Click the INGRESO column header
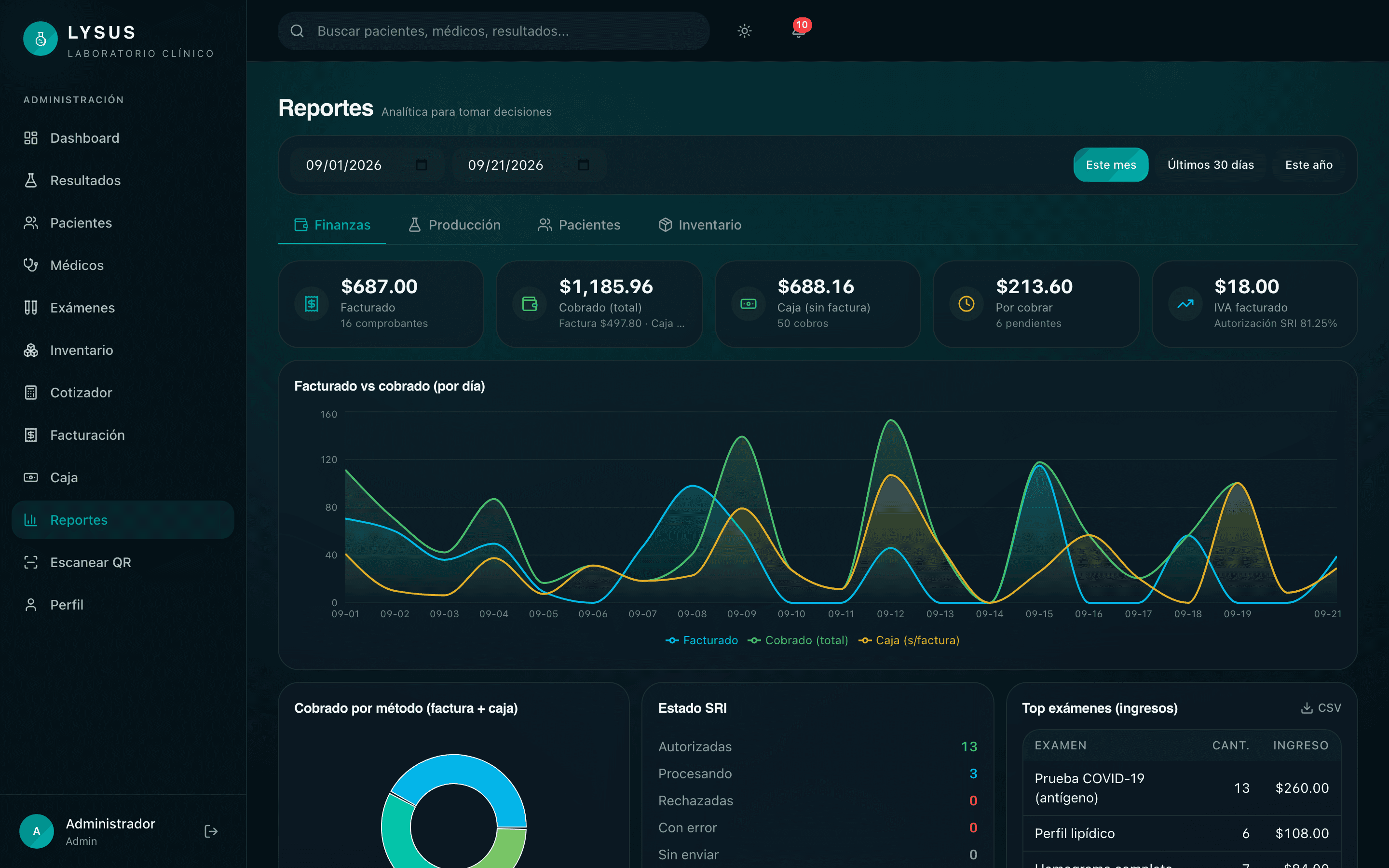 pyautogui.click(x=1301, y=745)
